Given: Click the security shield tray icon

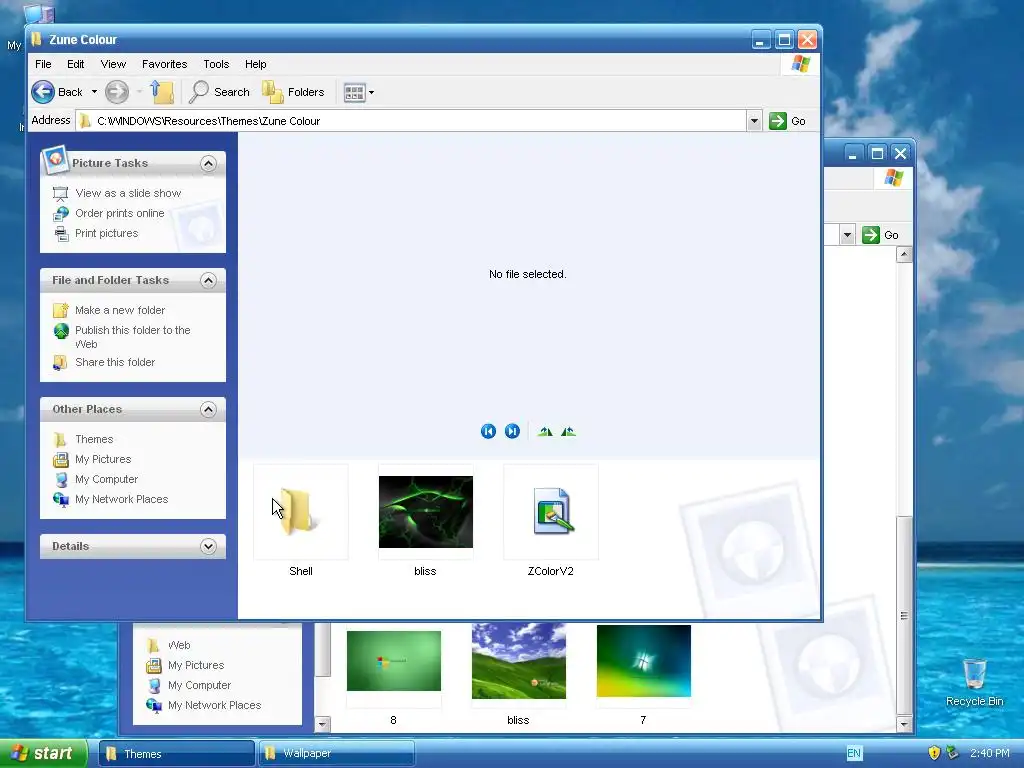Looking at the screenshot, I should (934, 753).
